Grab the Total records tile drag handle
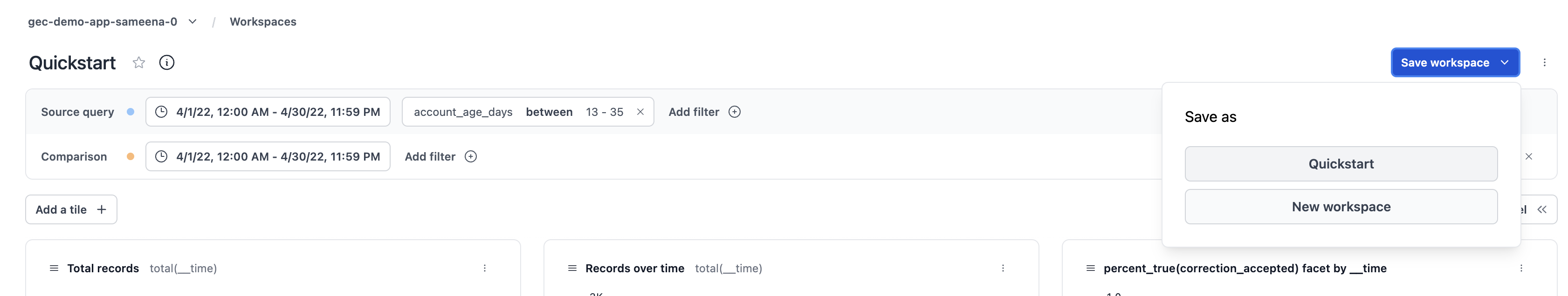 54,268
